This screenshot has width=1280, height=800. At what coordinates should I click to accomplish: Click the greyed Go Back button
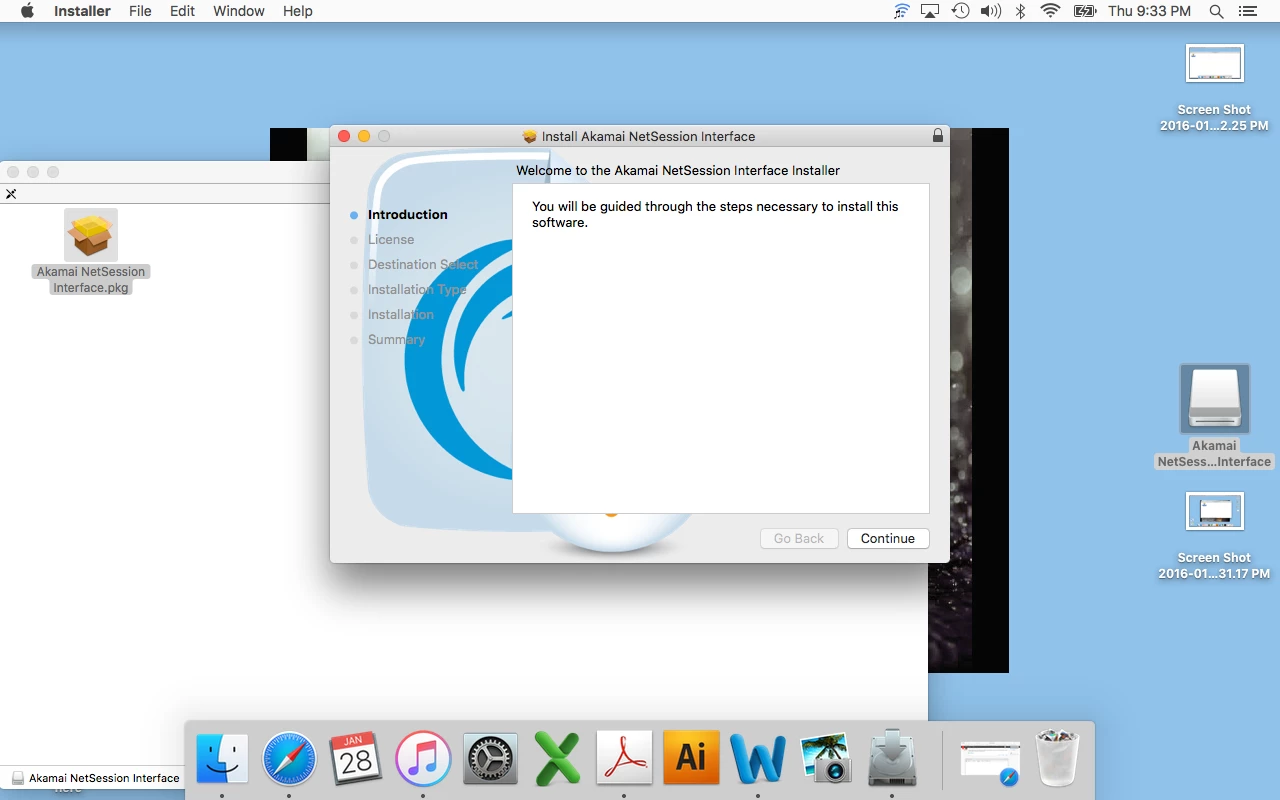(x=799, y=538)
